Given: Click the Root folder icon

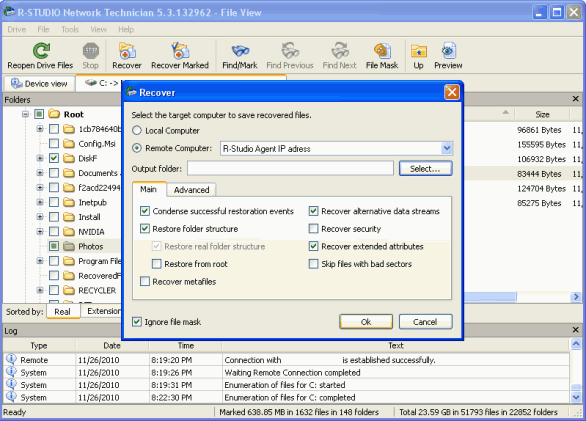Looking at the screenshot, I should click(x=54, y=114).
